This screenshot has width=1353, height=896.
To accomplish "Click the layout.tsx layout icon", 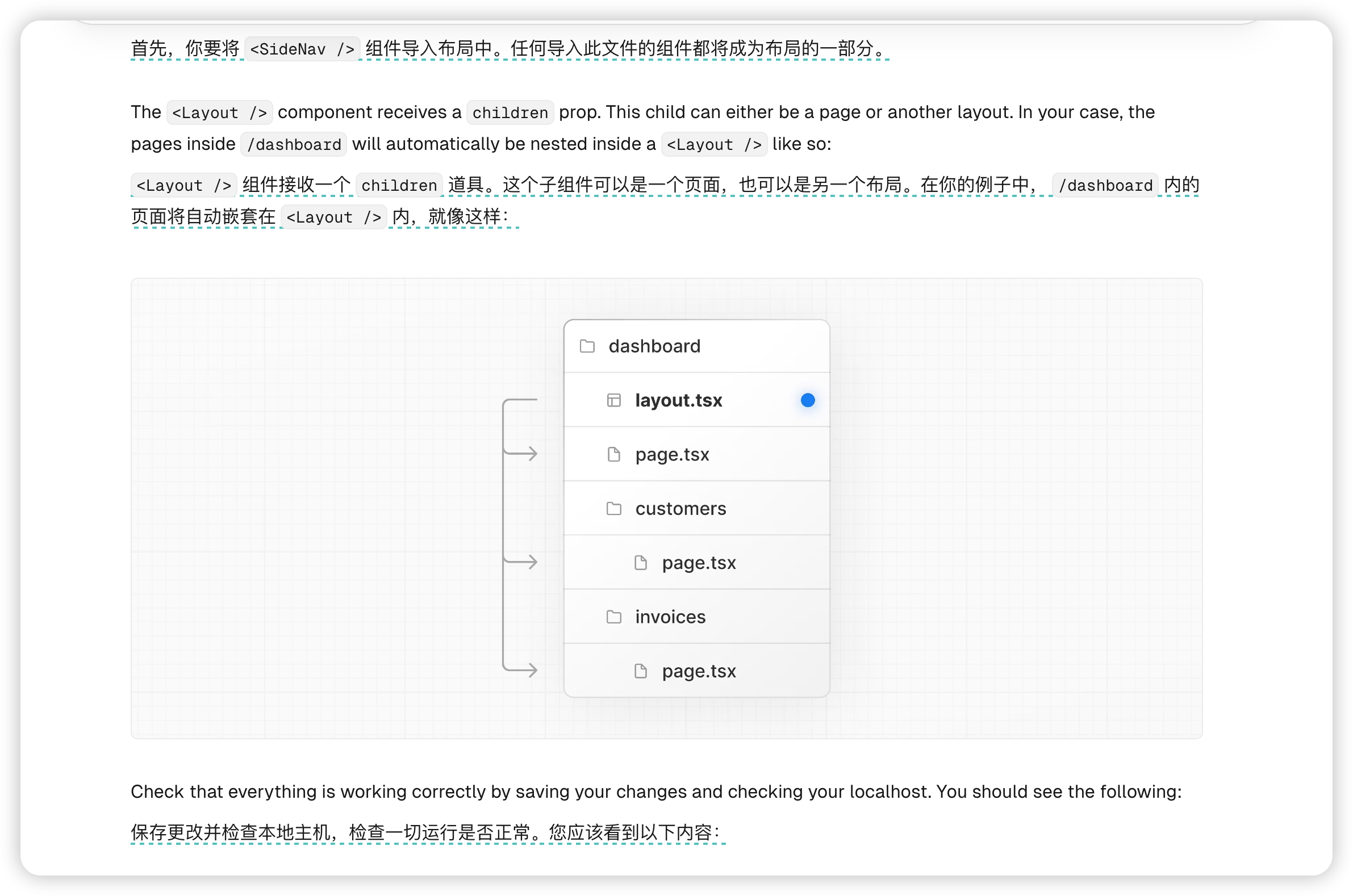I will coord(613,400).
